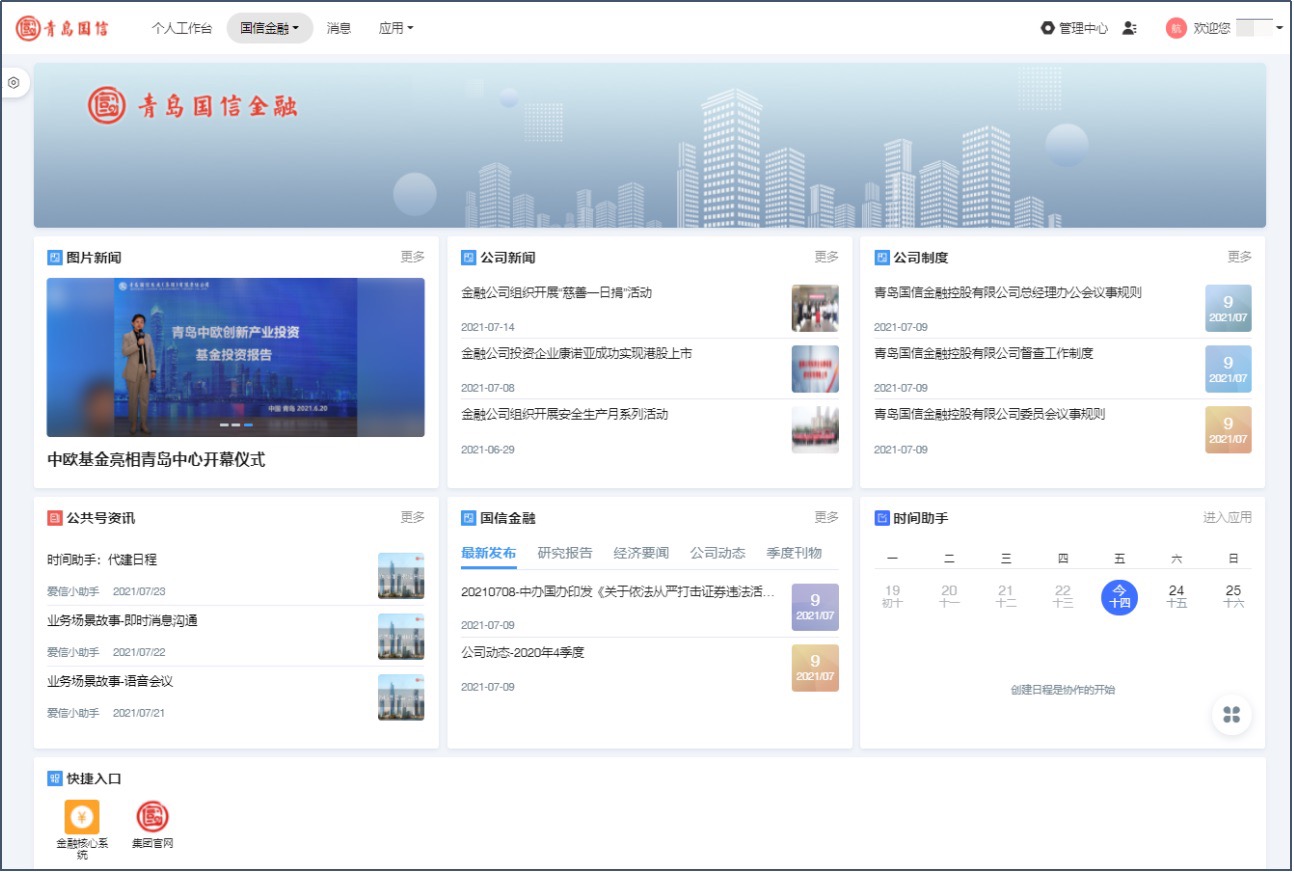
Task: Expand the 应用 dropdown menu
Action: click(x=396, y=28)
